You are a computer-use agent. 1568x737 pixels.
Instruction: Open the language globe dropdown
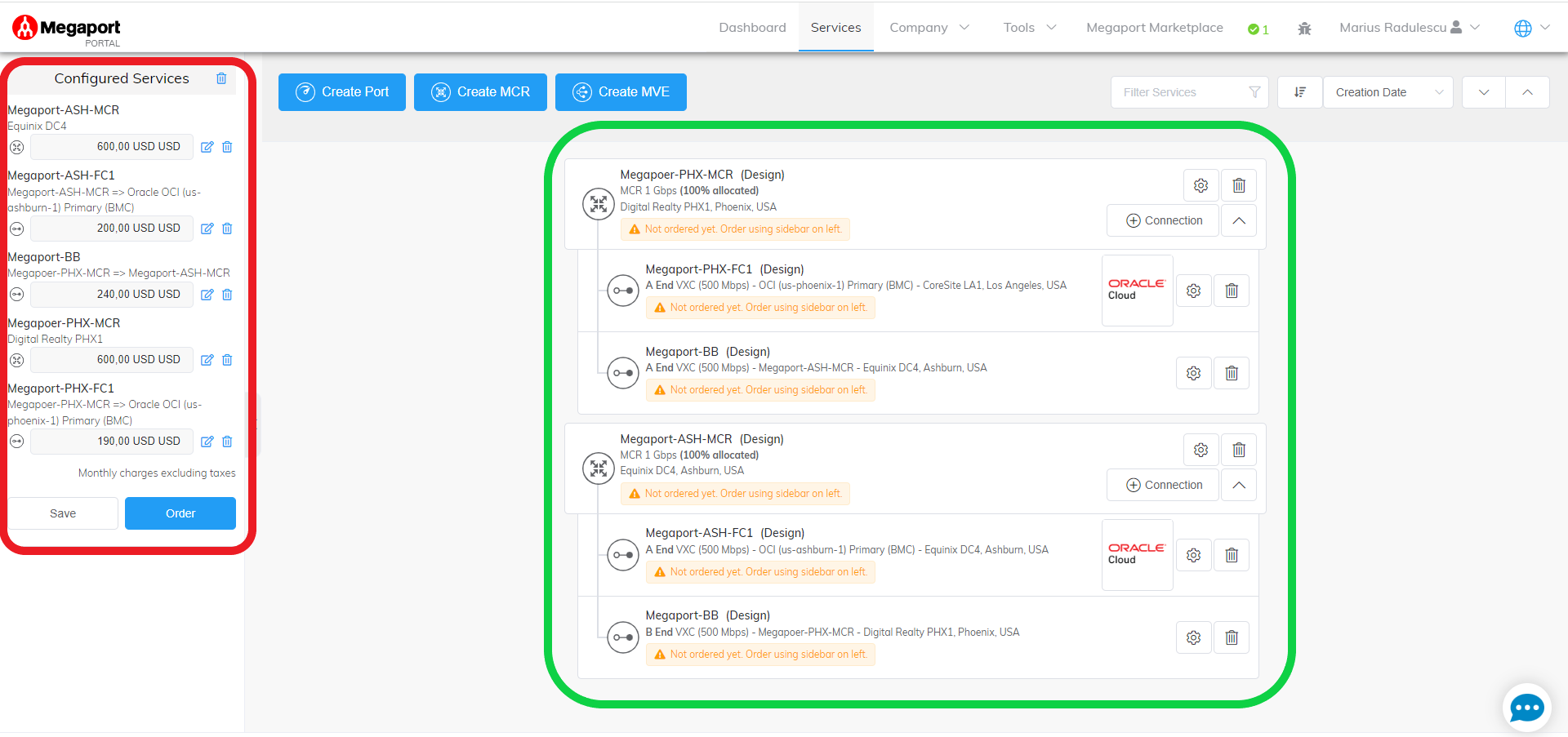[x=1531, y=28]
